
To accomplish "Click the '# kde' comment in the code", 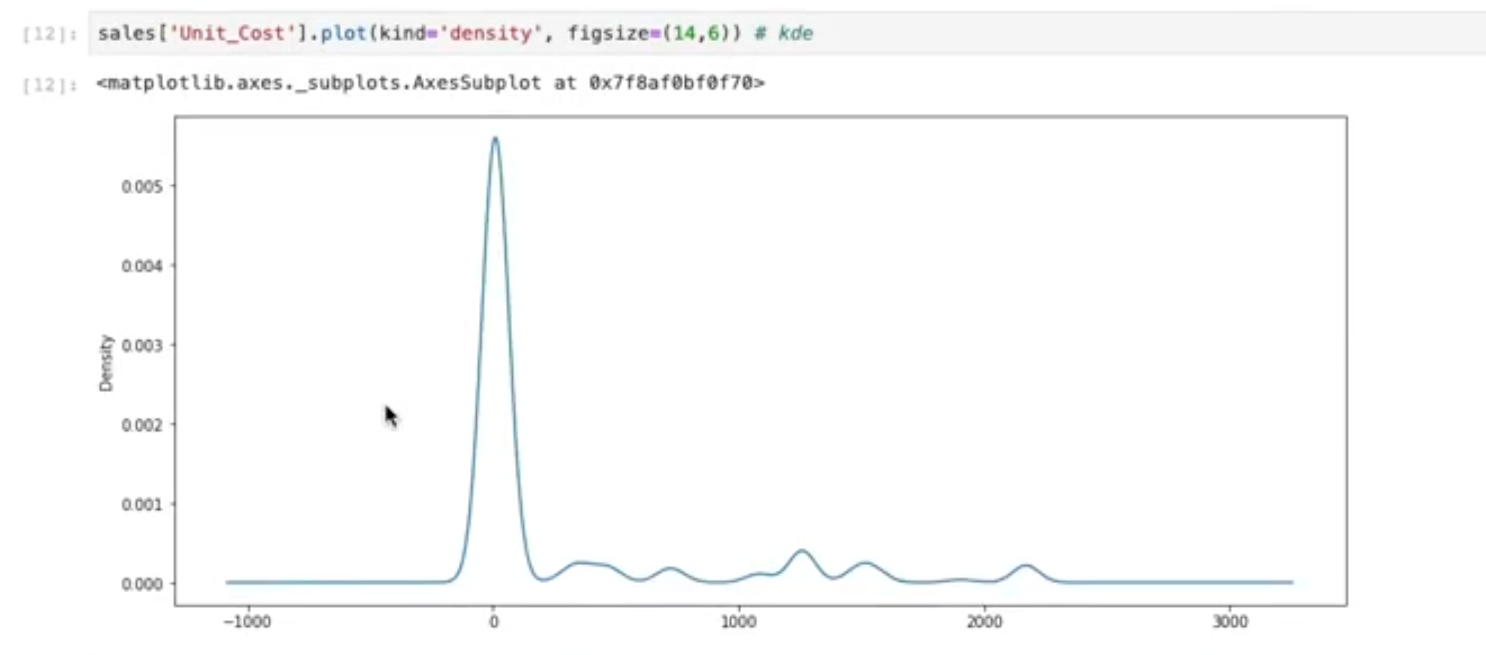I will point(784,35).
